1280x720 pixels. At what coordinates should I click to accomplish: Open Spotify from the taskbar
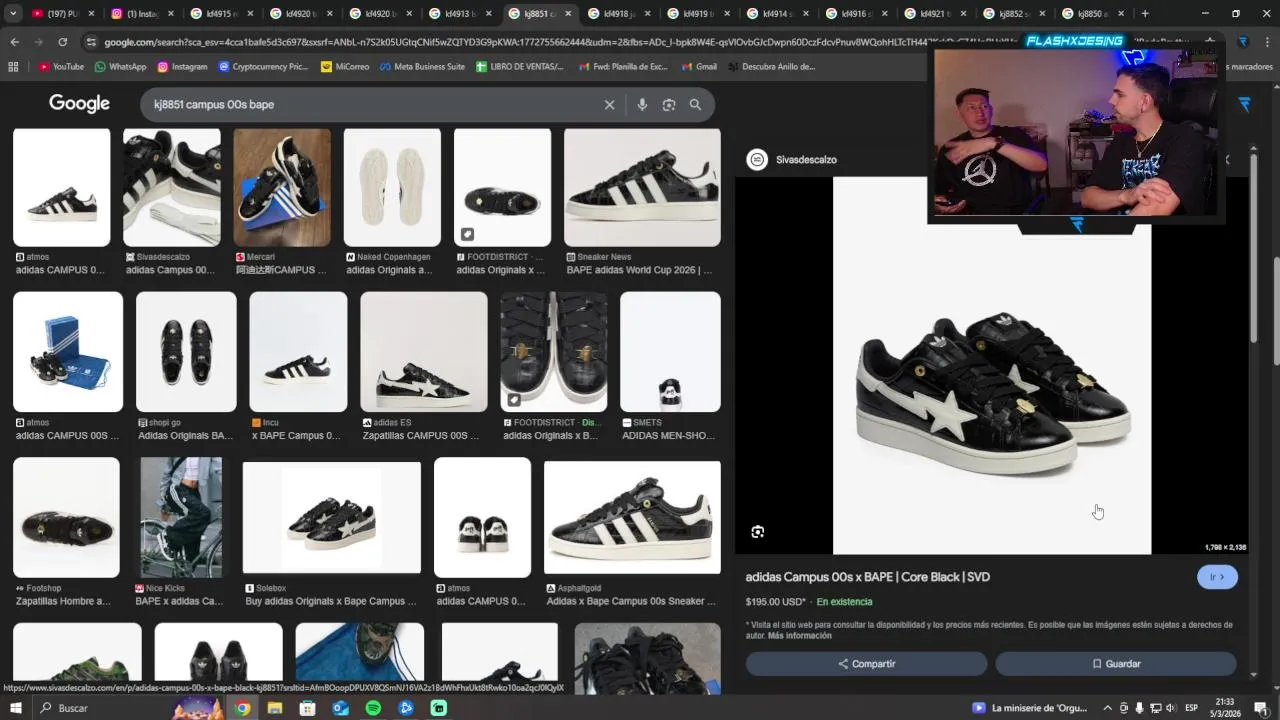point(373,708)
